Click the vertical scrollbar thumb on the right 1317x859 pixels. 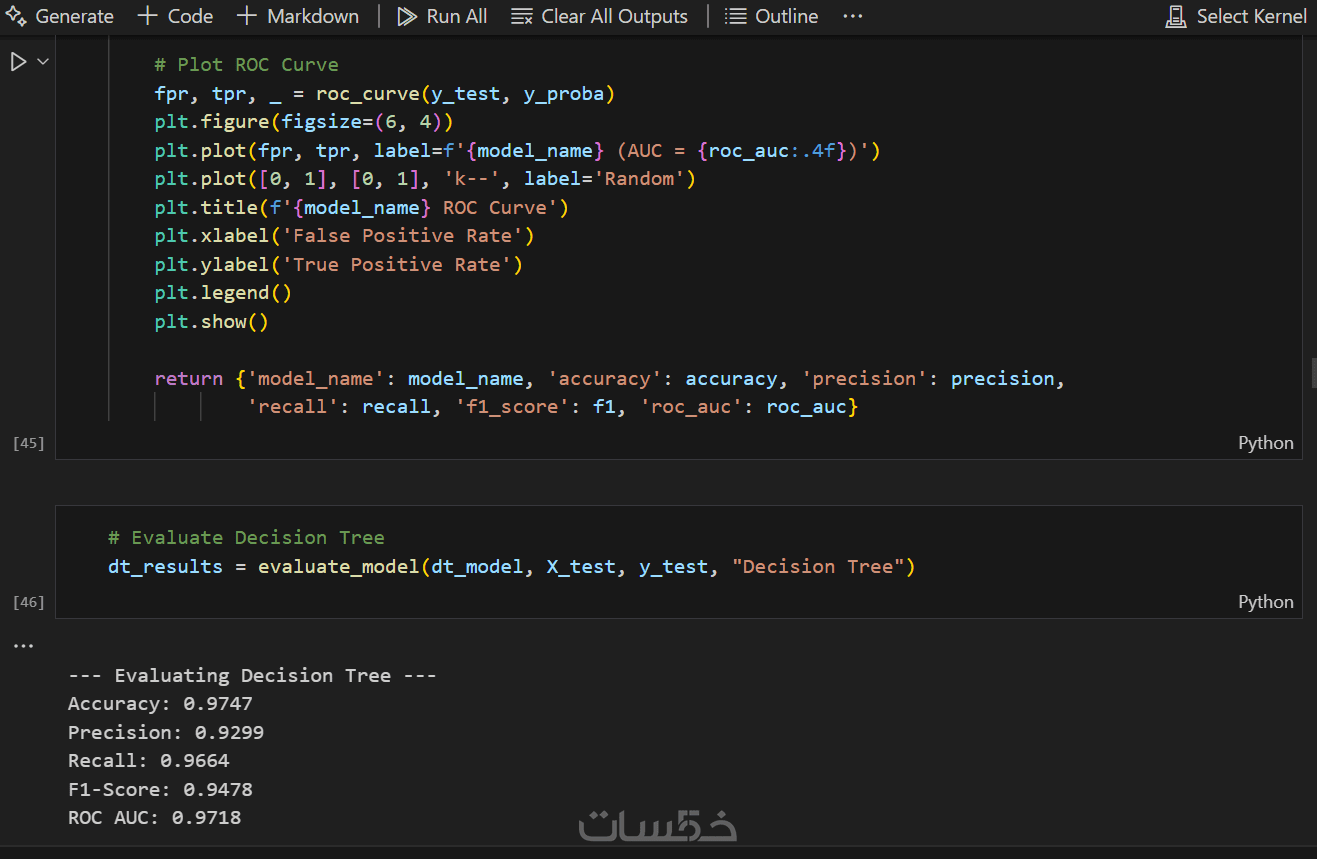tap(1313, 372)
